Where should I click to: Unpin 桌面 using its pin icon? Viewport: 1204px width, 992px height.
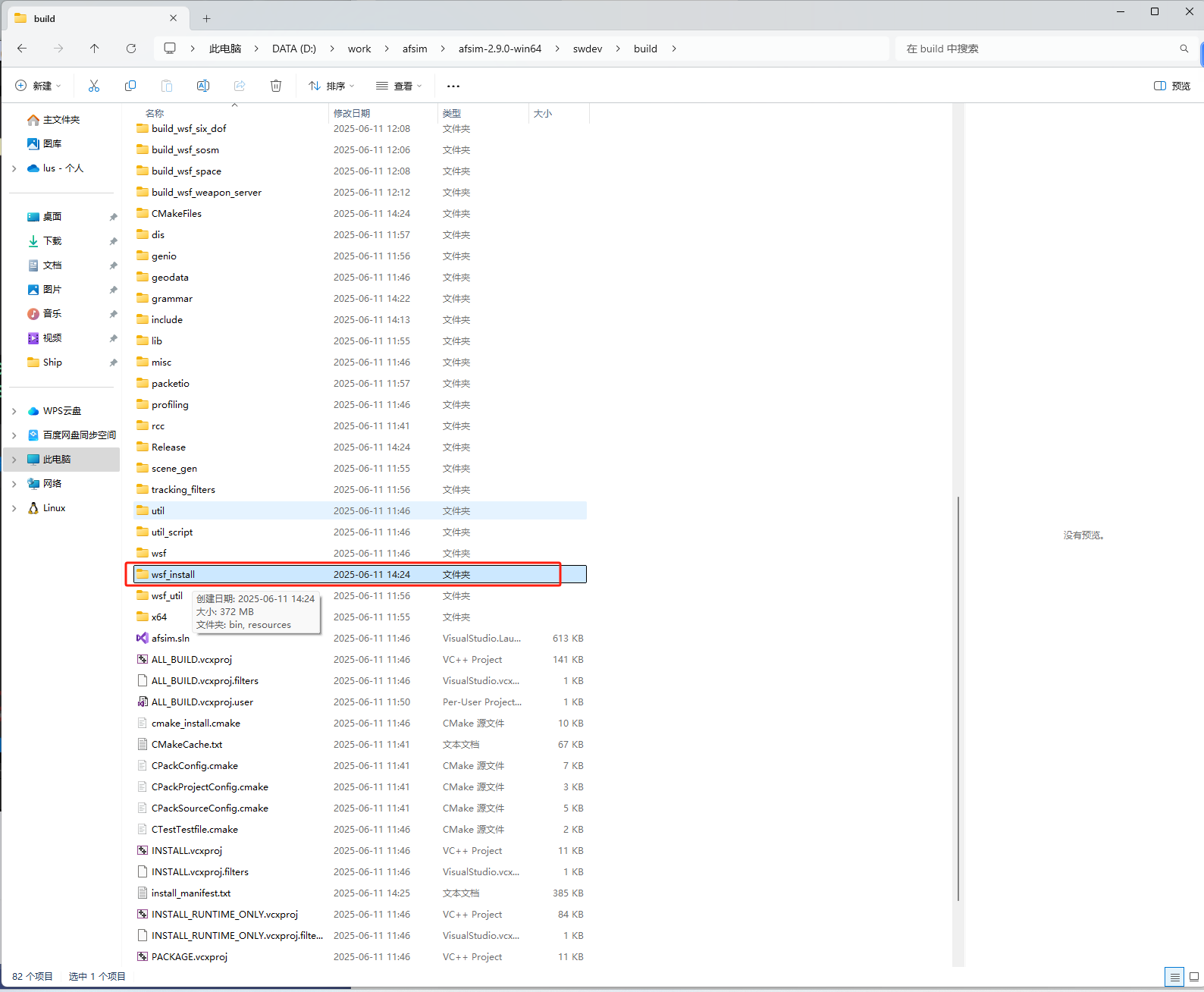tap(113, 217)
